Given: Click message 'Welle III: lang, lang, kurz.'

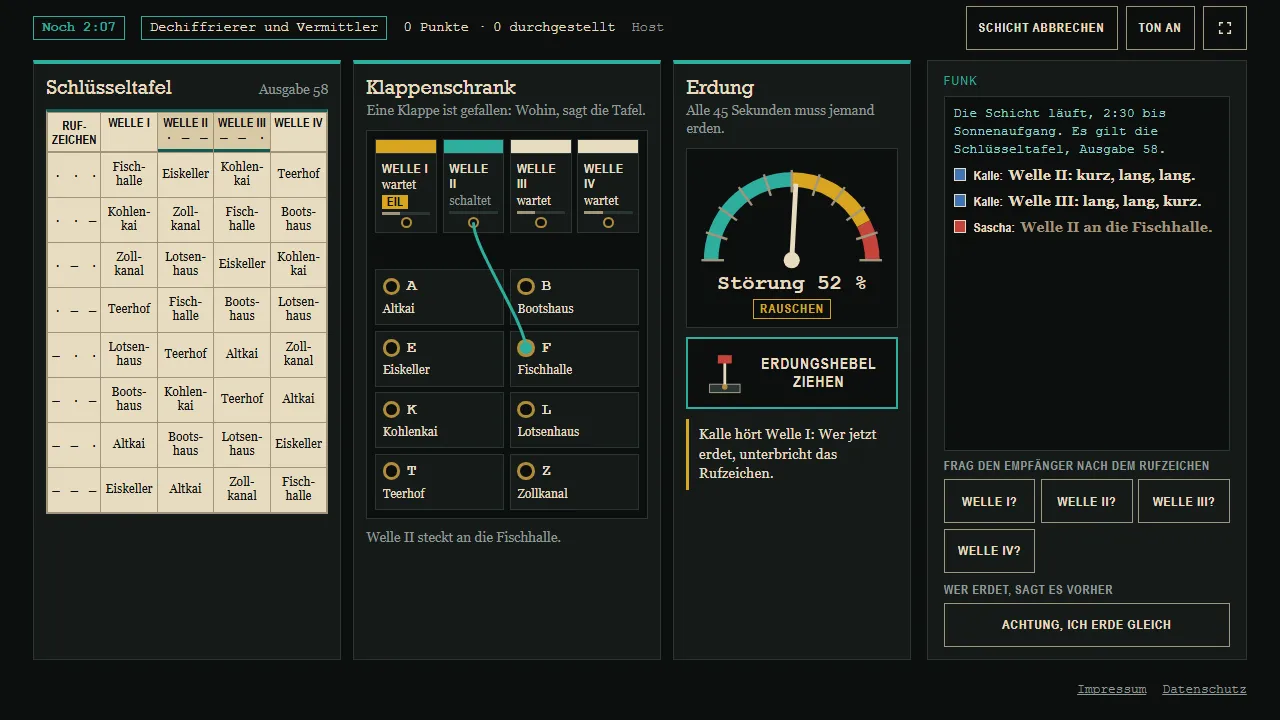Looking at the screenshot, I should point(1104,201).
